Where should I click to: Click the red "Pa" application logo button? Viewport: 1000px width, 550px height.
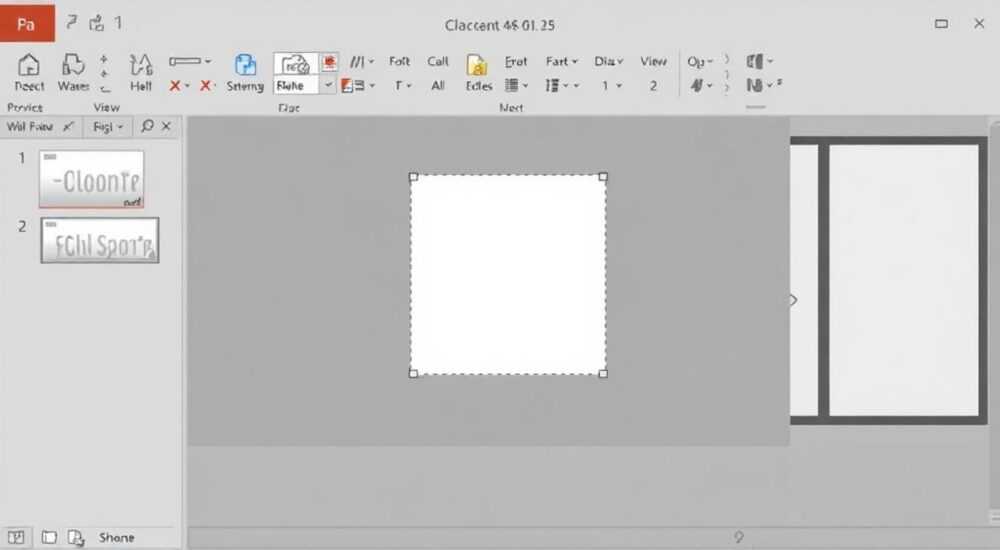tap(27, 24)
